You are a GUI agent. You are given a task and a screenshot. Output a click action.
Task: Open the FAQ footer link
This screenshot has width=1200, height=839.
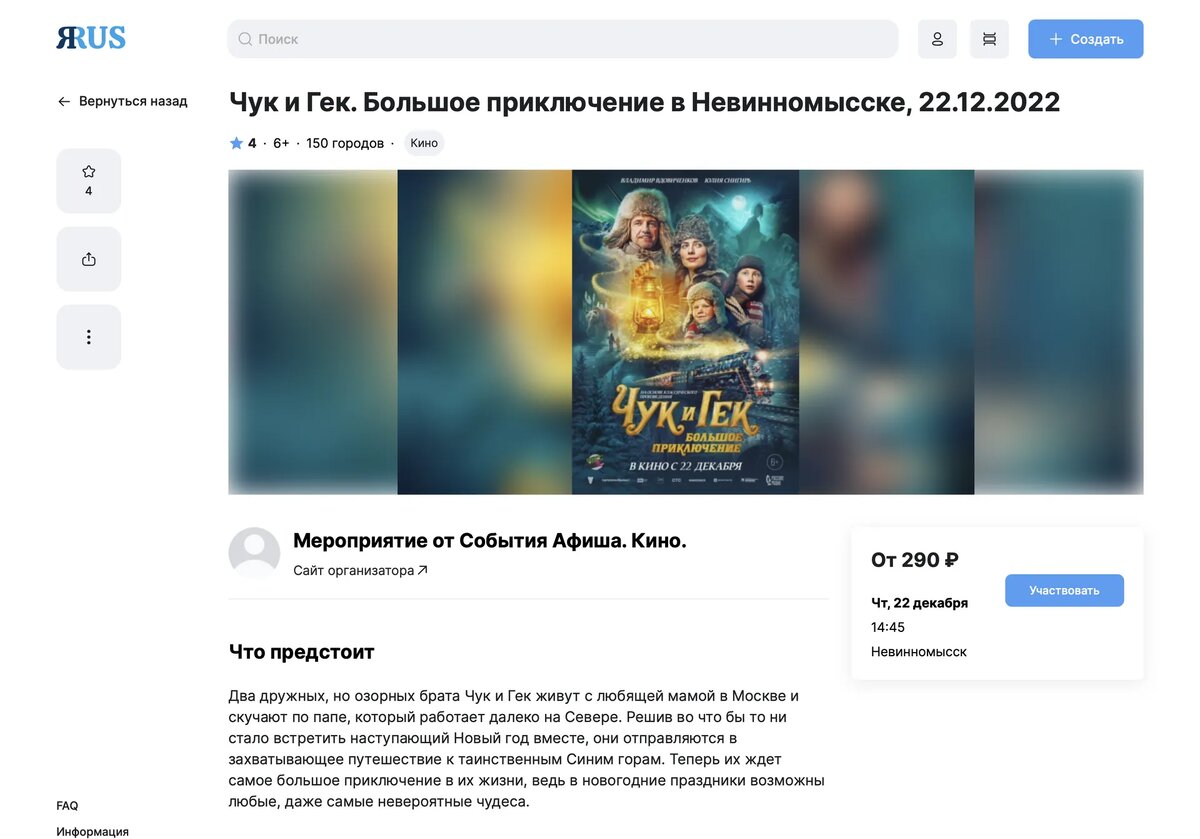tap(67, 805)
